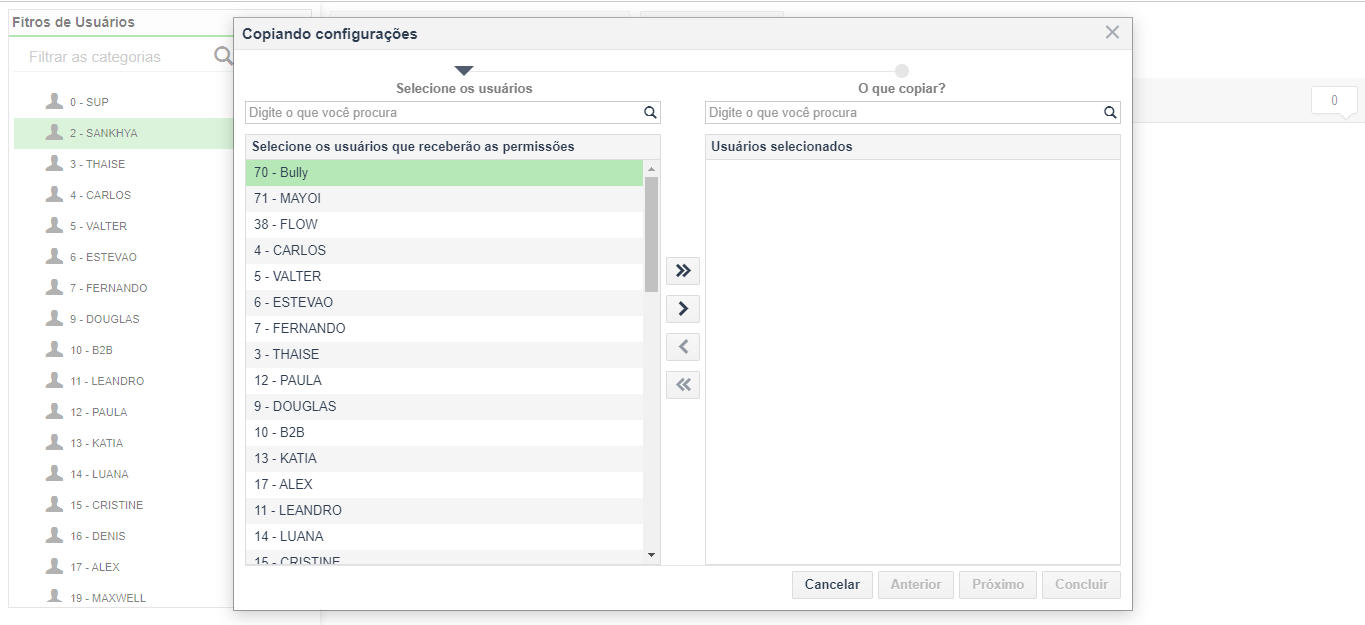Select 71 - MAYOI in dialog list

pos(444,199)
